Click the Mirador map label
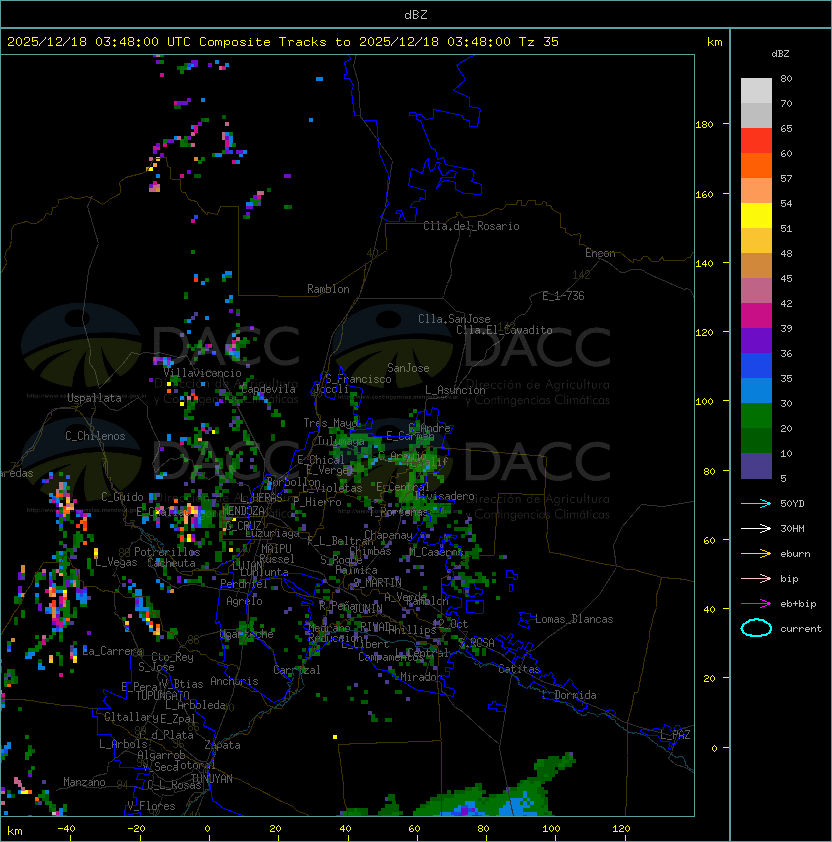Screen dimensions: 832x842 [422, 677]
